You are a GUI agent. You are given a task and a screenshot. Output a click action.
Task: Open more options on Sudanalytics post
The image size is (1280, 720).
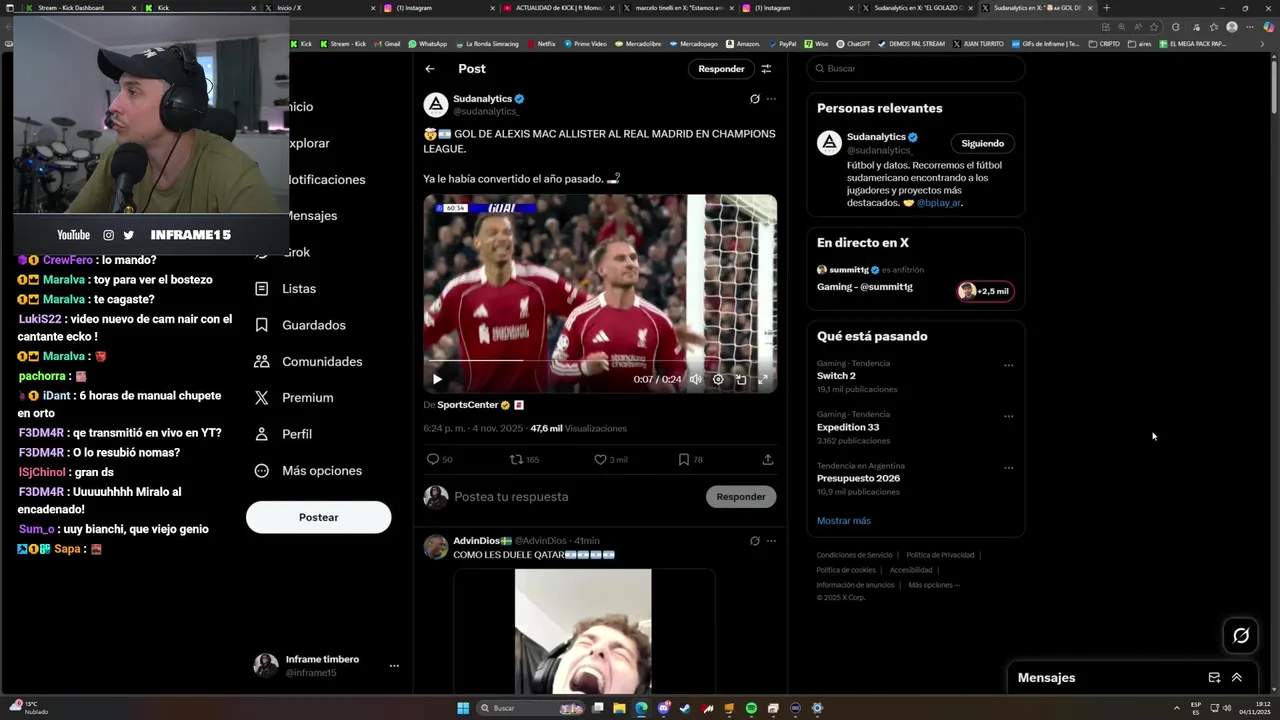click(771, 99)
